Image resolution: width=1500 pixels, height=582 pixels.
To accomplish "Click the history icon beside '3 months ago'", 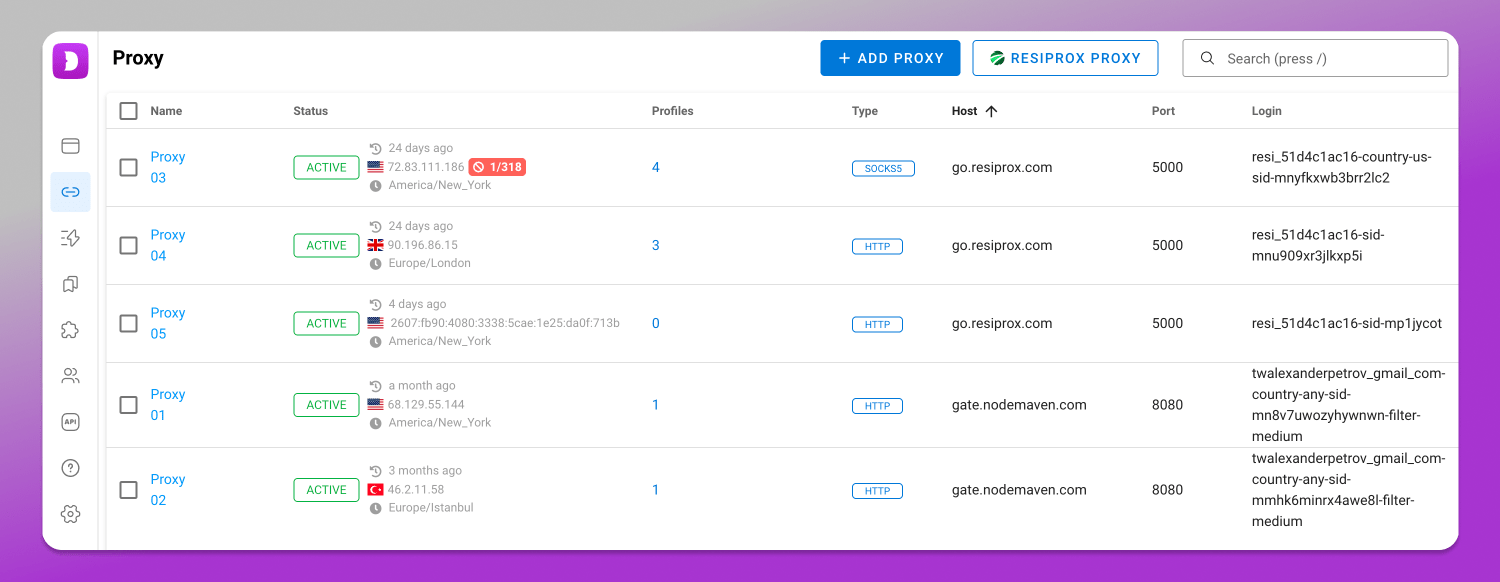I will point(376,471).
